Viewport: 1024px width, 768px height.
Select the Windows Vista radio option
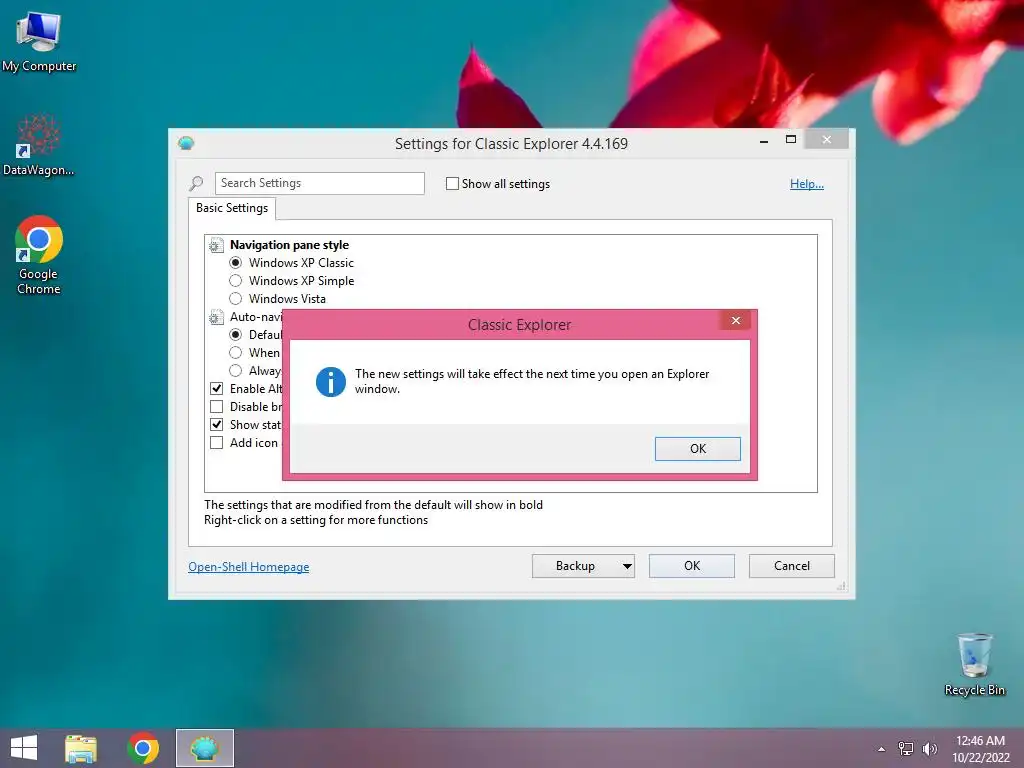(236, 298)
